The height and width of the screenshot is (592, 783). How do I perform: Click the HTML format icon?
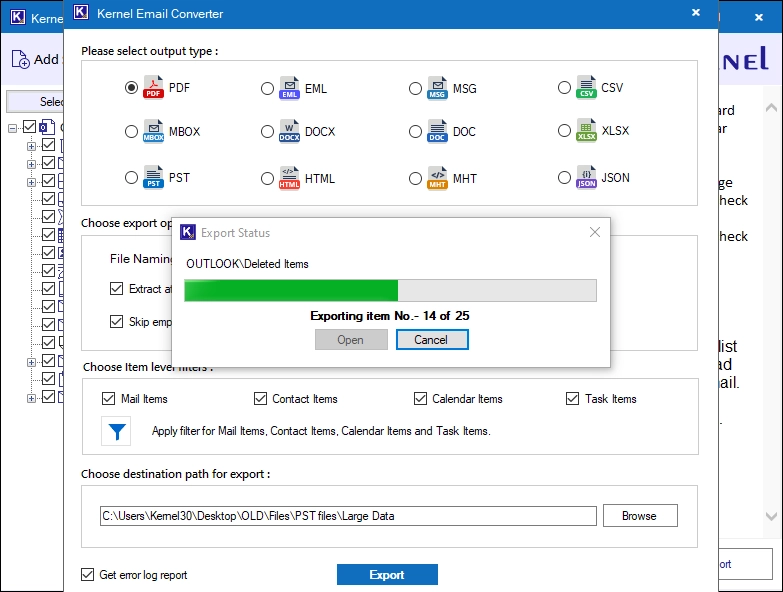coord(289,178)
